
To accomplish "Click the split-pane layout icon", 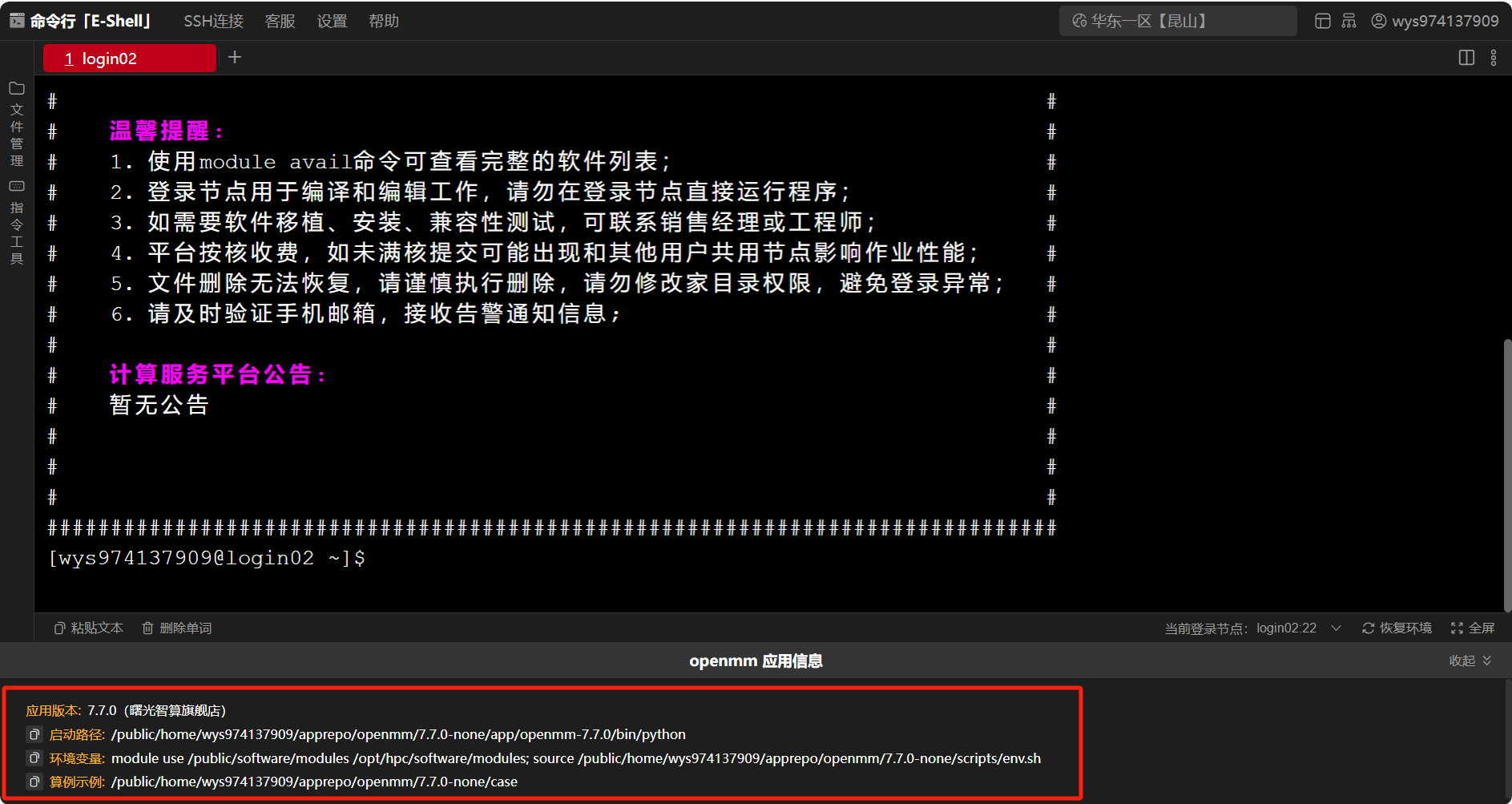I will point(1466,58).
